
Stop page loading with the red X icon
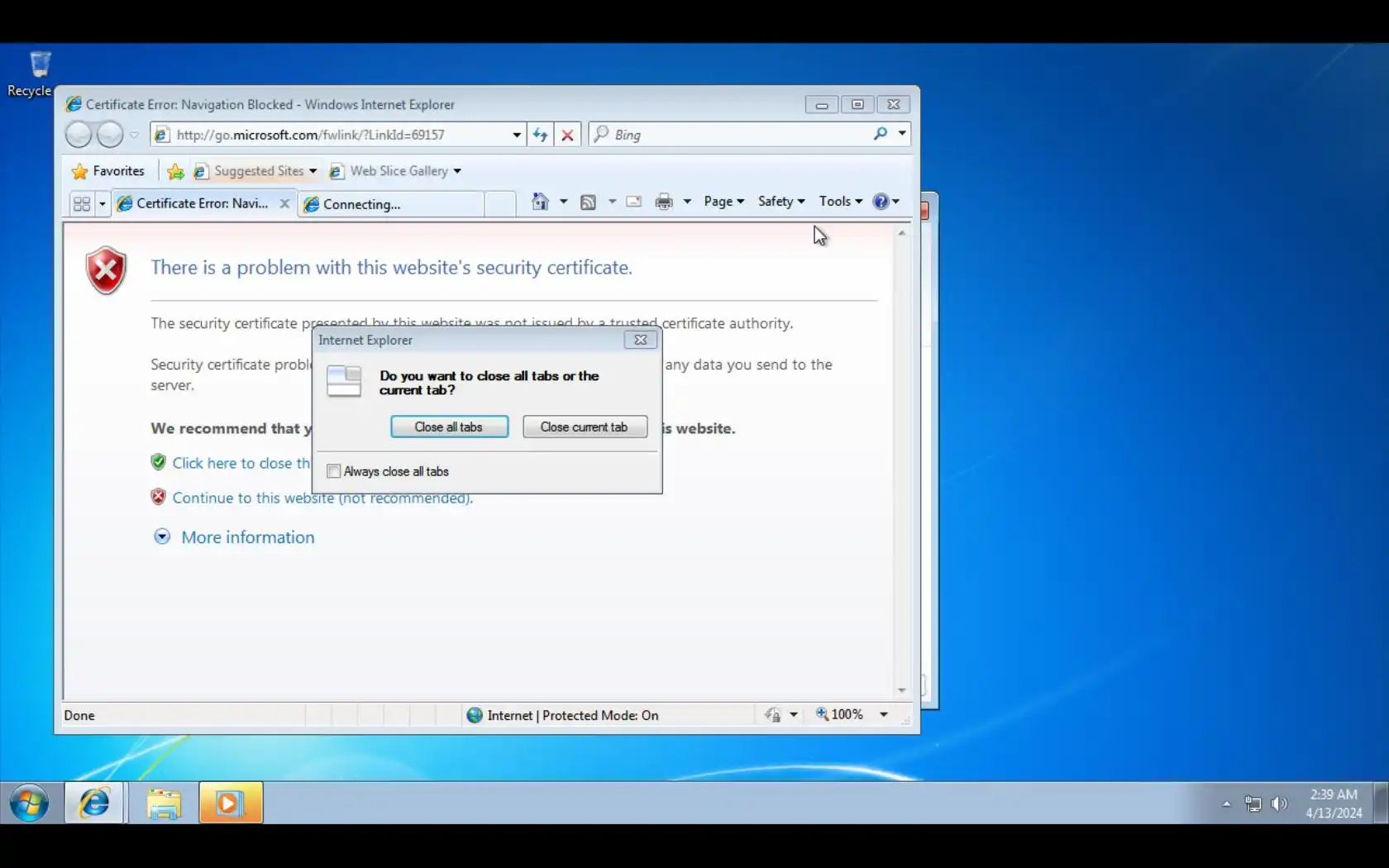coord(567,135)
